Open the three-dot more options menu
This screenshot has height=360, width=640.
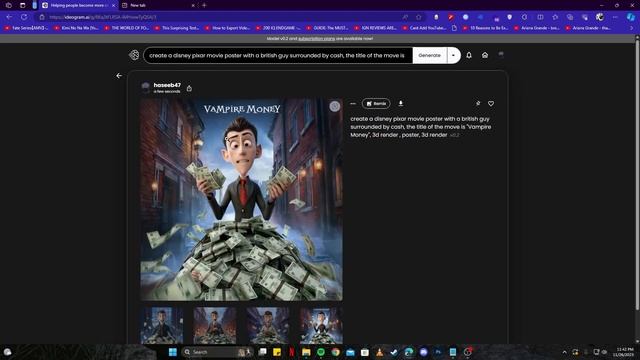tap(353, 104)
